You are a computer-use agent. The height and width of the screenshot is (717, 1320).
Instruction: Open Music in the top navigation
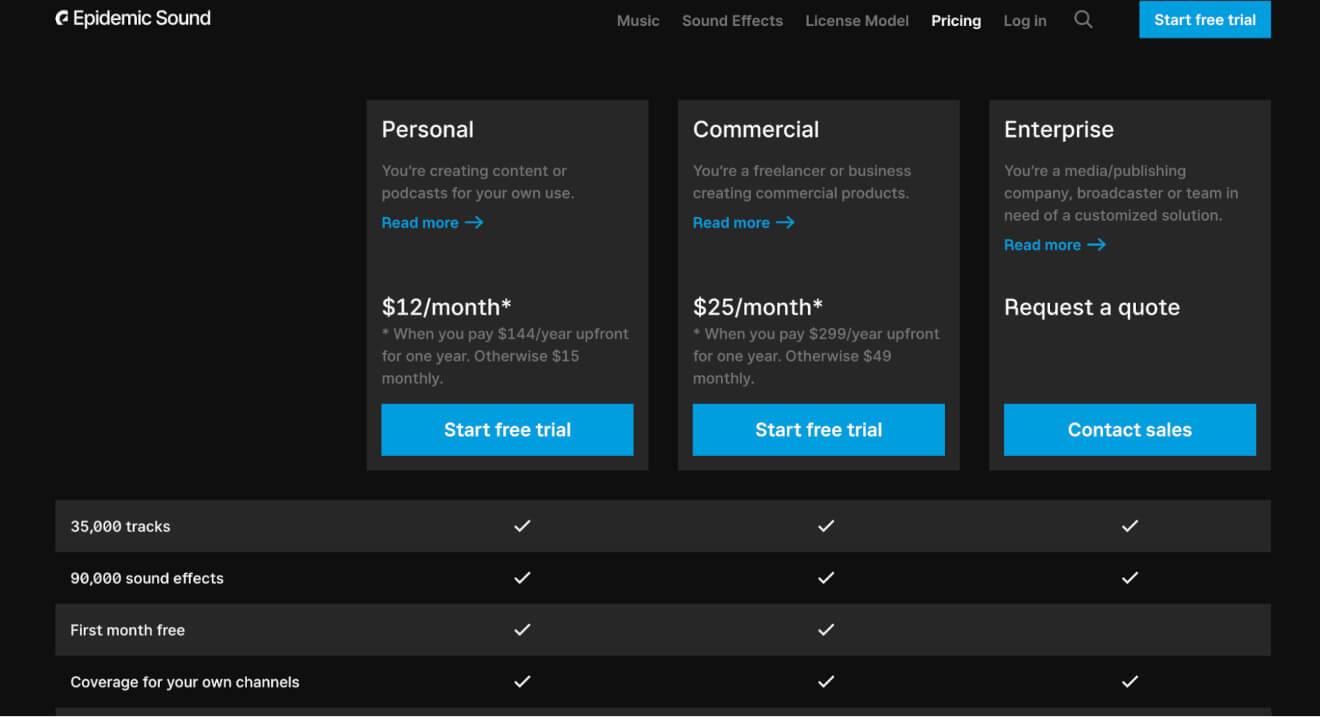(638, 20)
